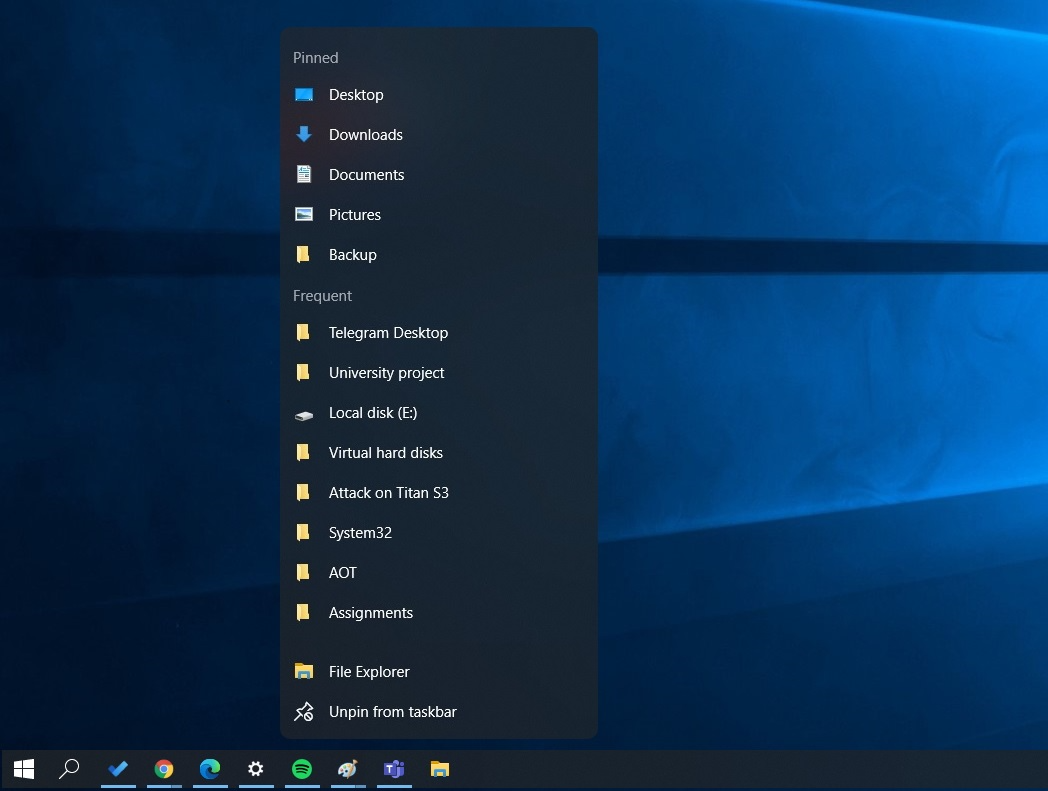Open Microsoft Teams from the taskbar

[x=394, y=770]
